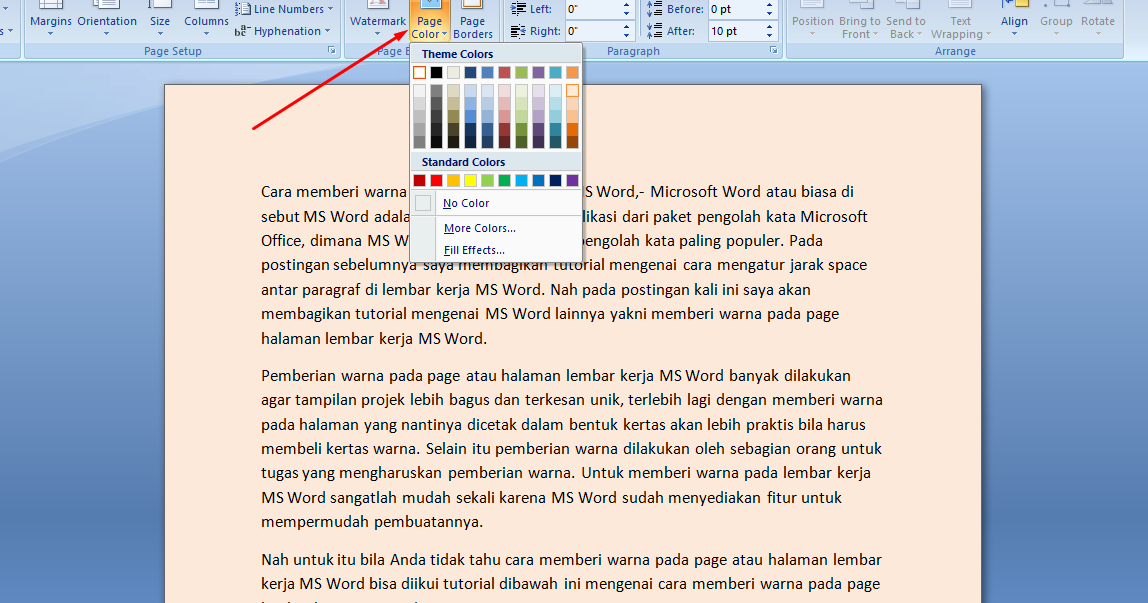Select the black theme color swatch
1148x603 pixels.
pyautogui.click(x=436, y=72)
